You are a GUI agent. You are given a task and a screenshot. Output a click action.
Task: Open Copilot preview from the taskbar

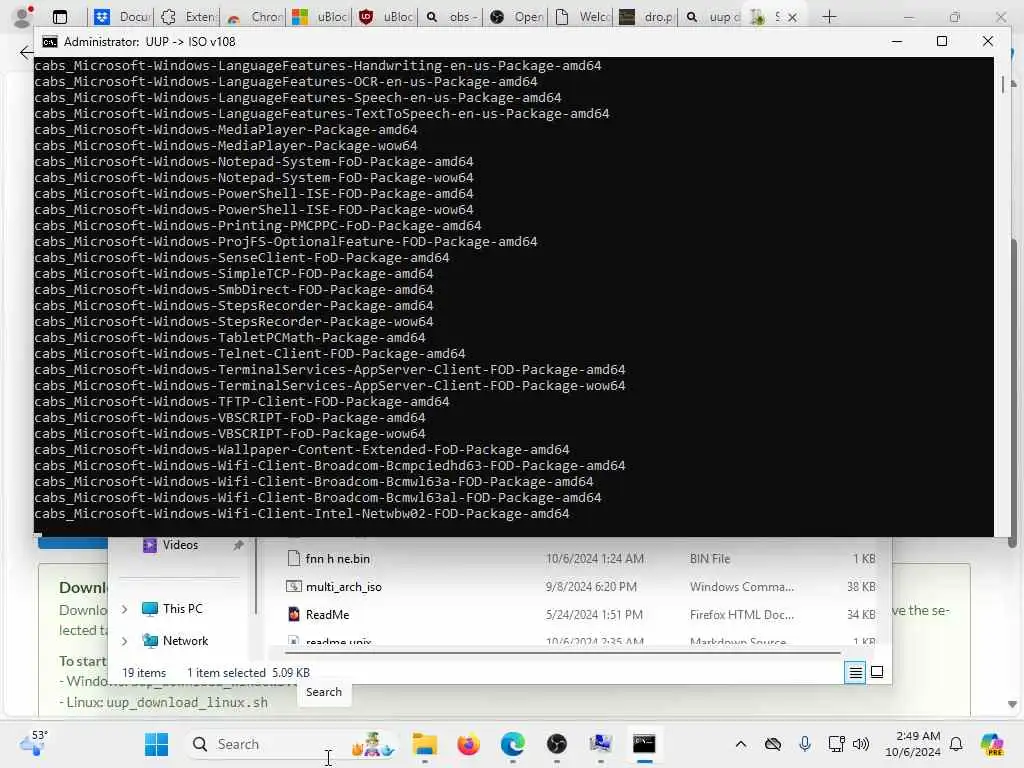[992, 744]
